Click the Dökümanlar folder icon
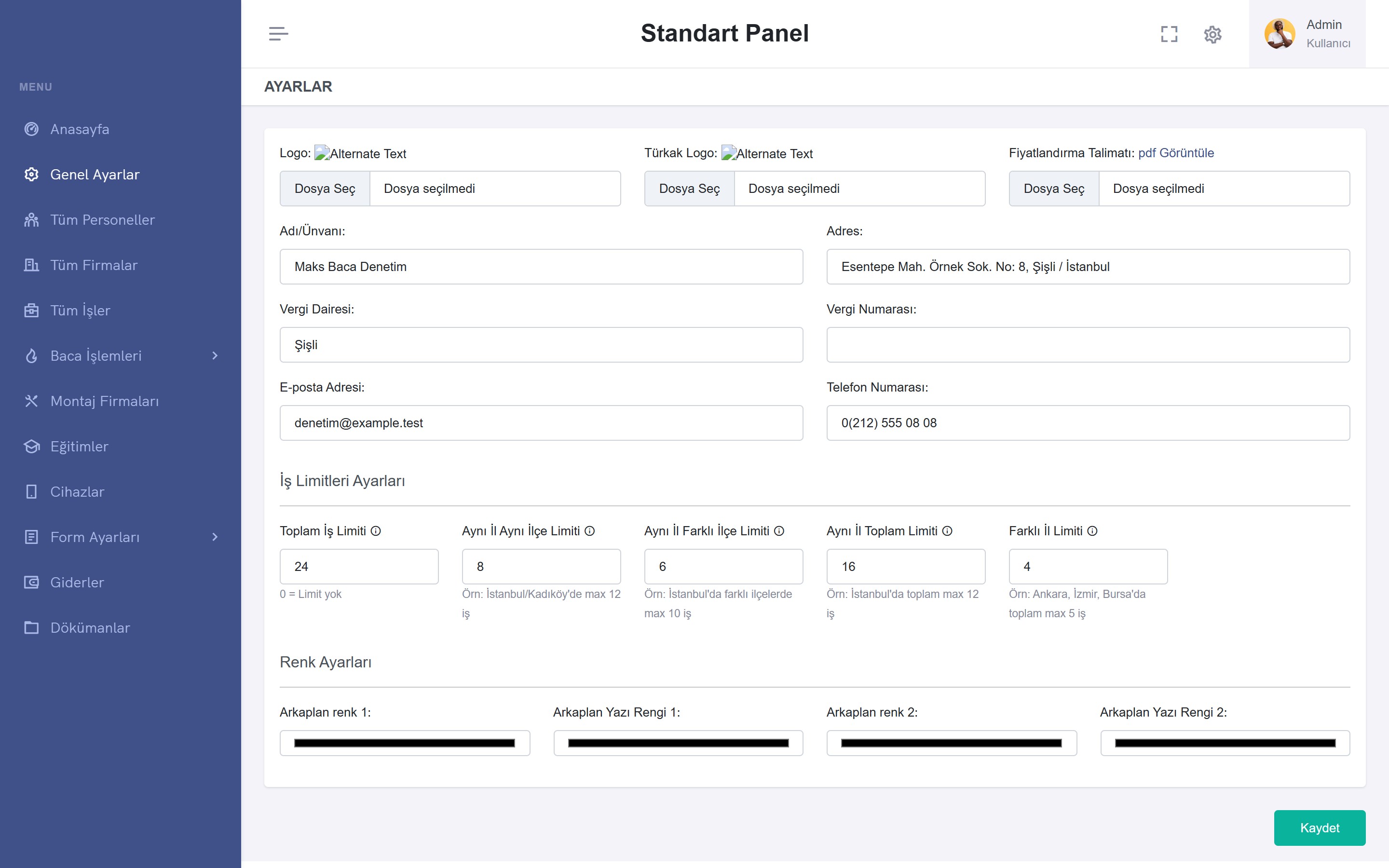The image size is (1389, 868). click(31, 627)
